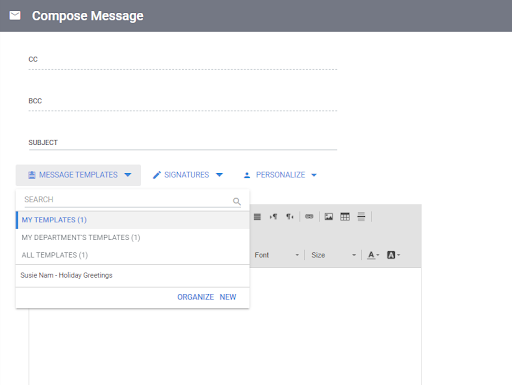Open the background color picker

coord(393,255)
